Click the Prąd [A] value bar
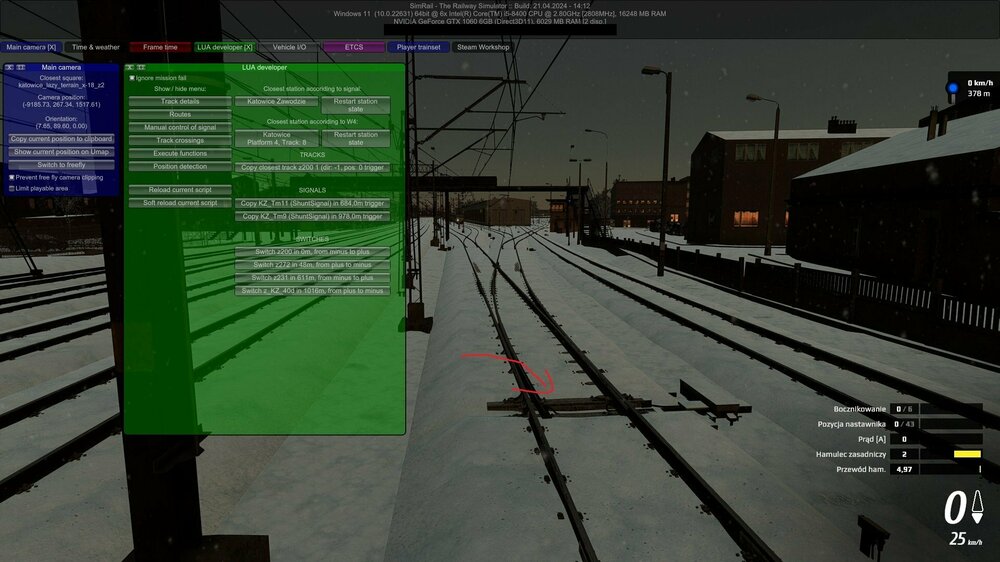 (951, 439)
